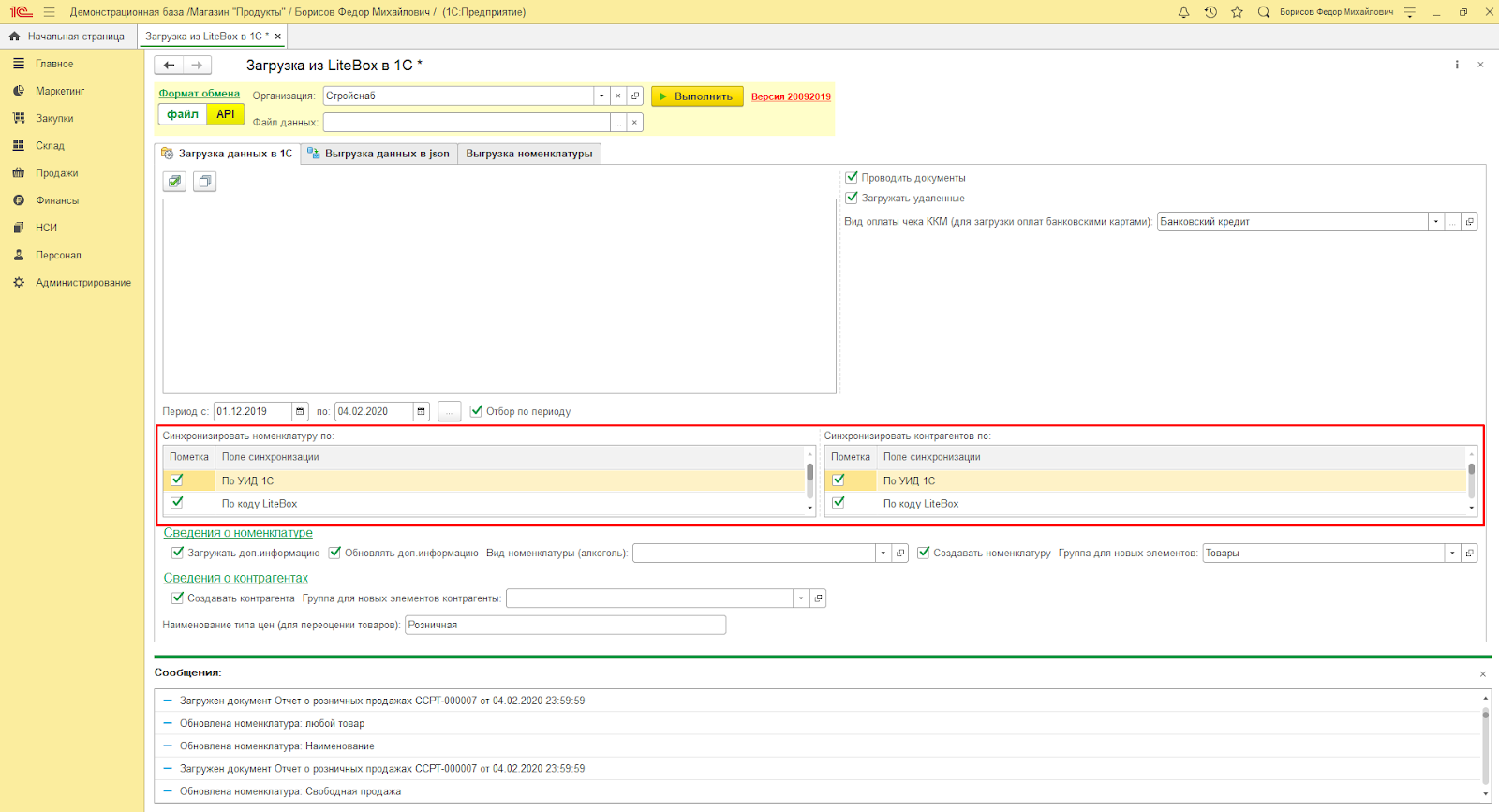
Task: Clear the Файл данных field
Action: coord(634,123)
